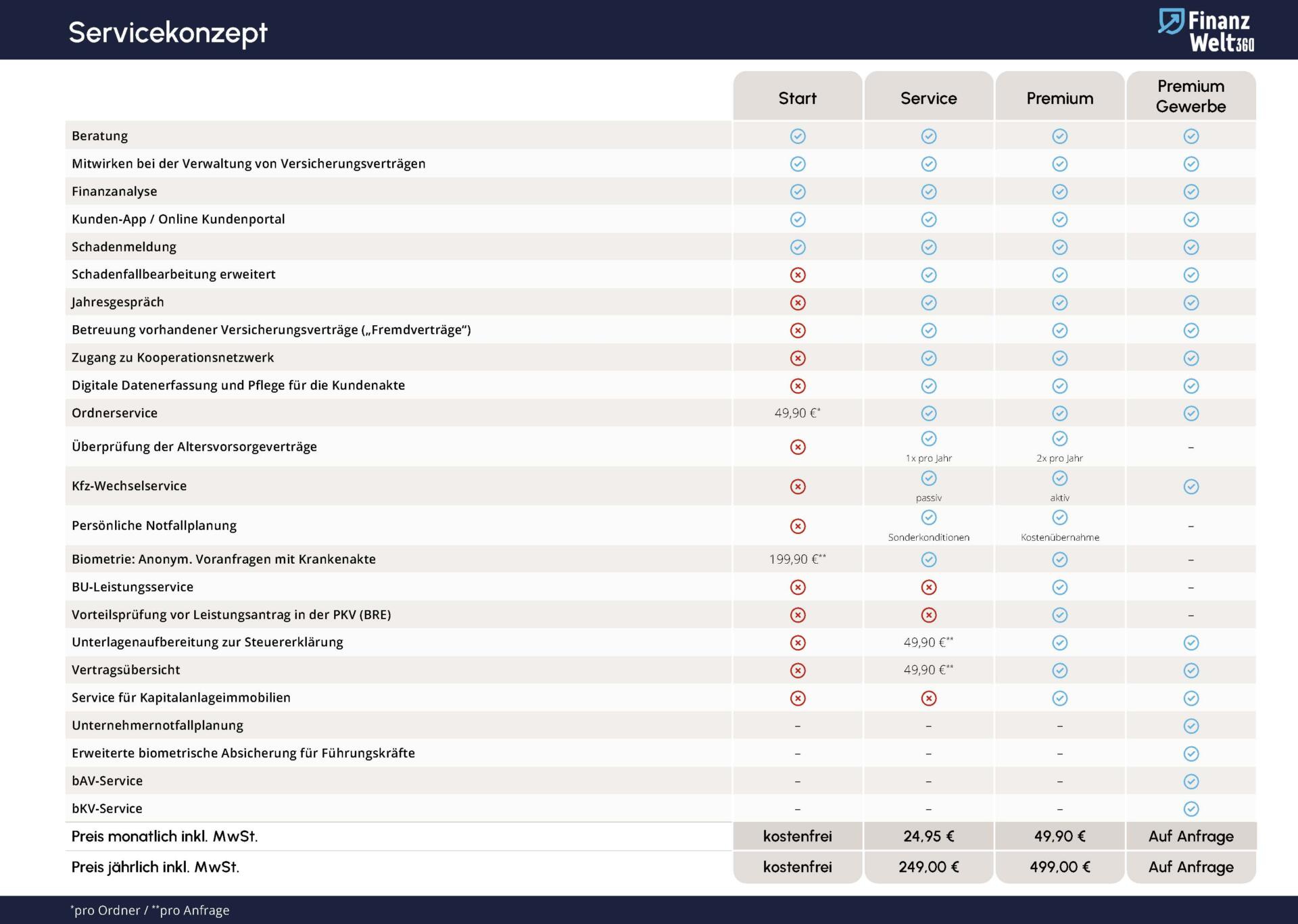1298x924 pixels.
Task: Click 'kostenfrei' in the yearly price row
Action: (x=798, y=867)
